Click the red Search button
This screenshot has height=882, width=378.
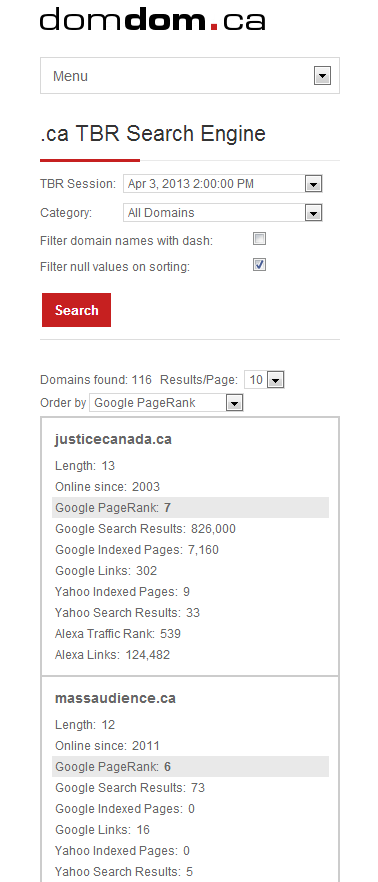pyautogui.click(x=76, y=310)
